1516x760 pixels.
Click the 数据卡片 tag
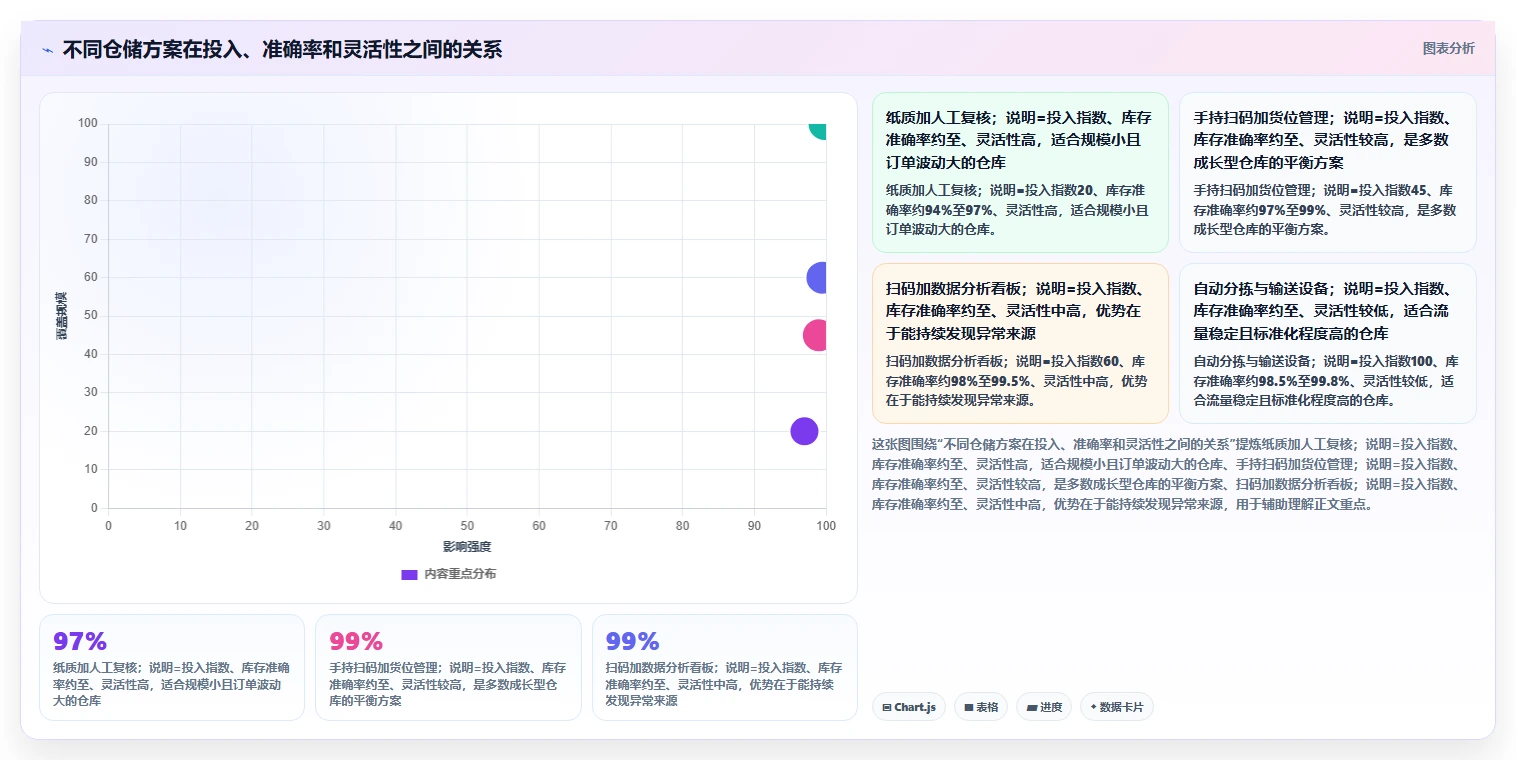coord(1116,707)
